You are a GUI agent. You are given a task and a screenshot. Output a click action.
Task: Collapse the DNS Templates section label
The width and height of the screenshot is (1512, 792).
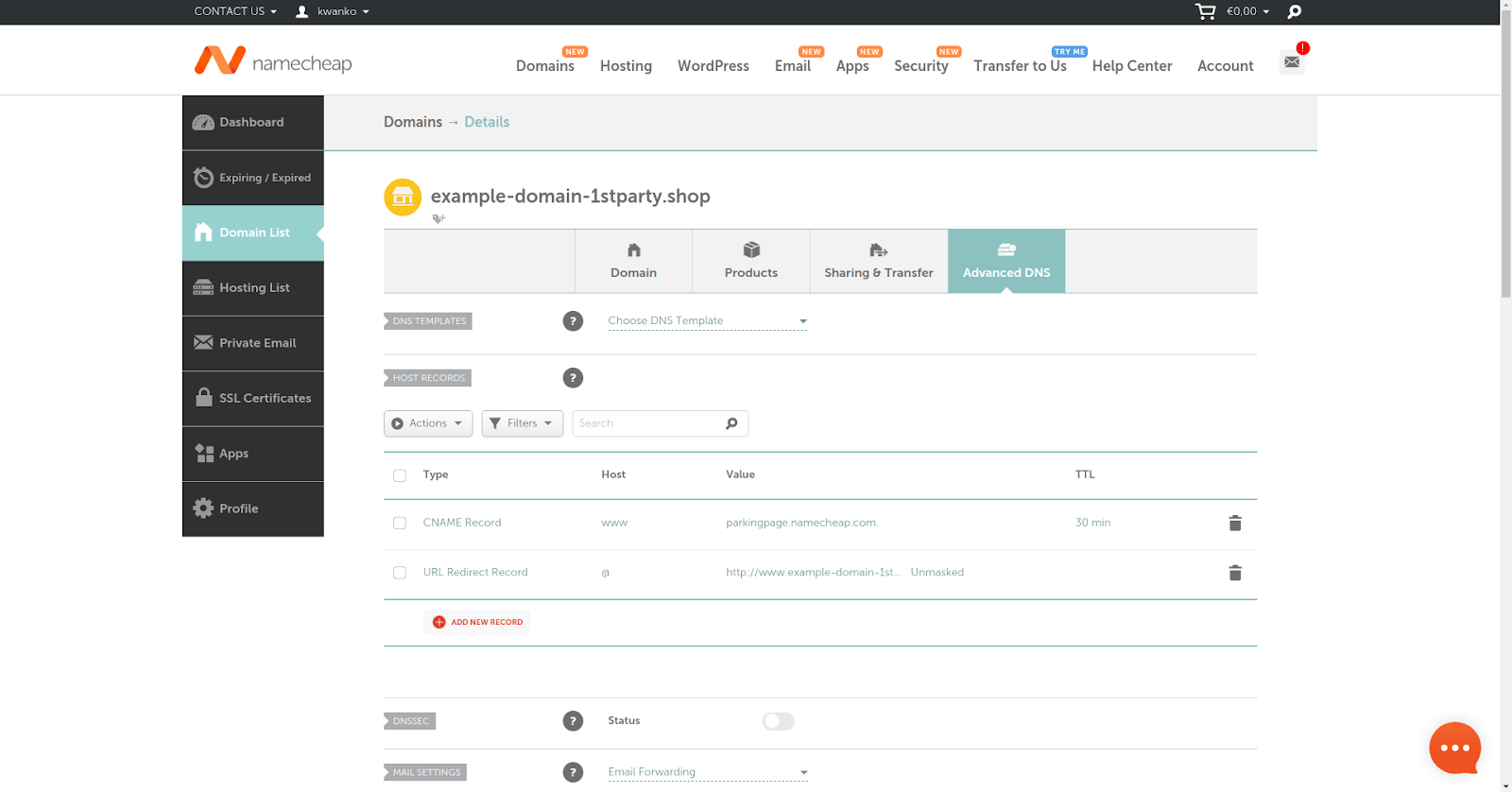[x=428, y=321]
